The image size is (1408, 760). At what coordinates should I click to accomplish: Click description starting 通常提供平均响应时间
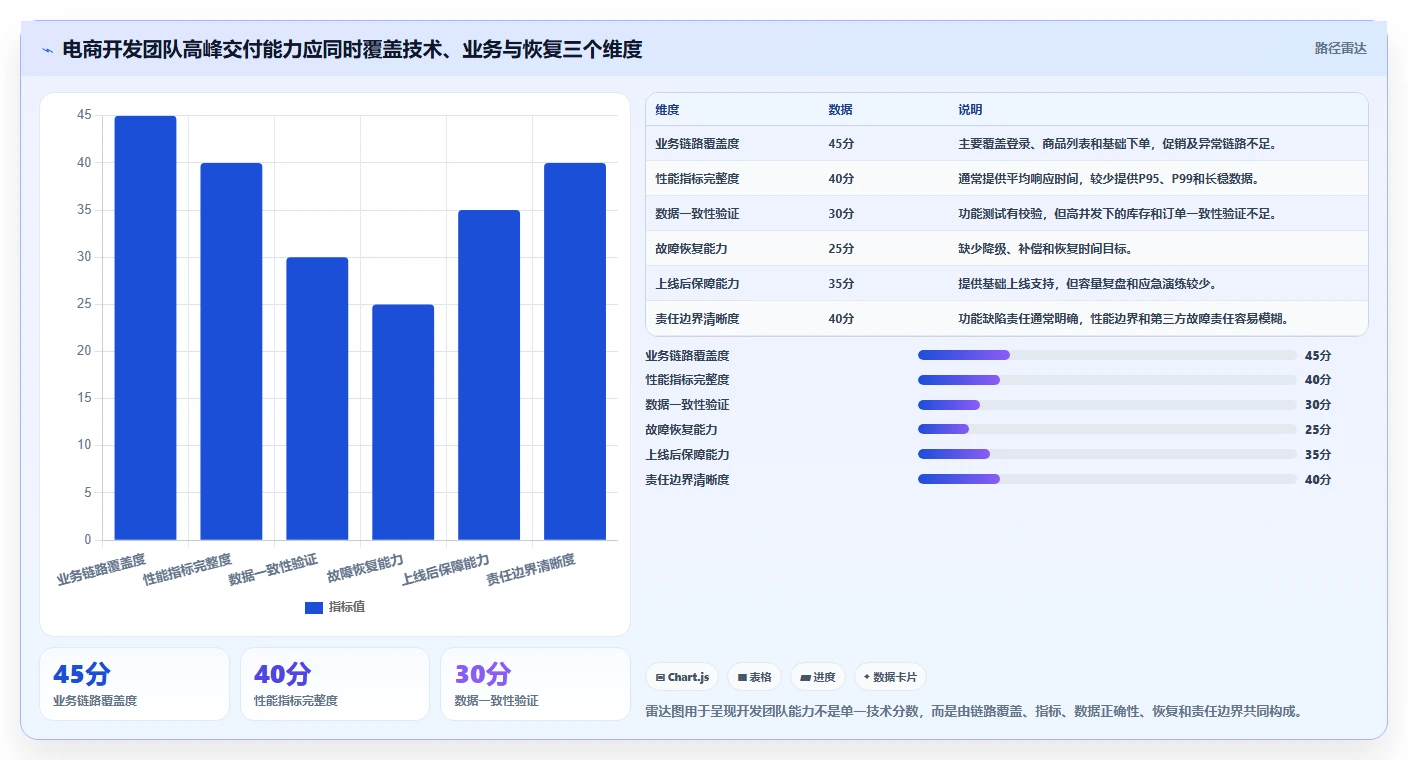pyautogui.click(x=1108, y=179)
